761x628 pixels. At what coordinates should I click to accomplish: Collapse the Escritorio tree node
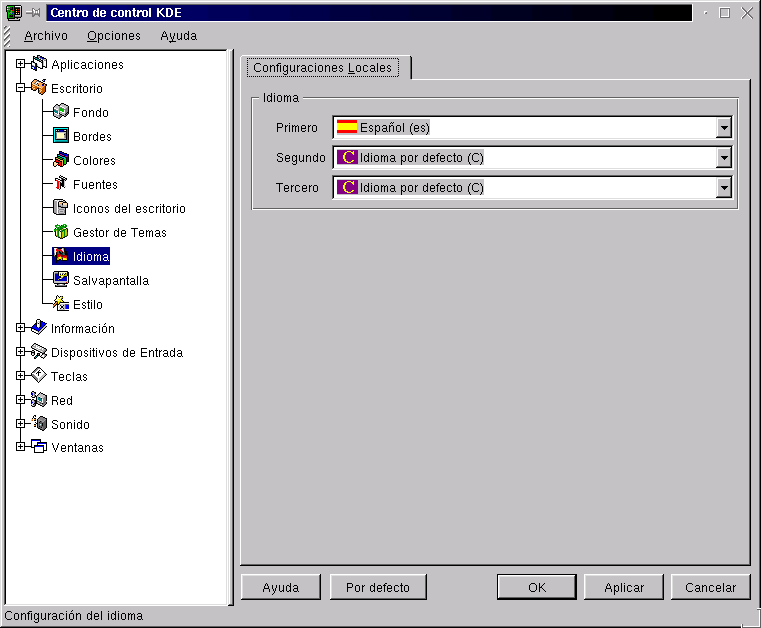coord(20,88)
